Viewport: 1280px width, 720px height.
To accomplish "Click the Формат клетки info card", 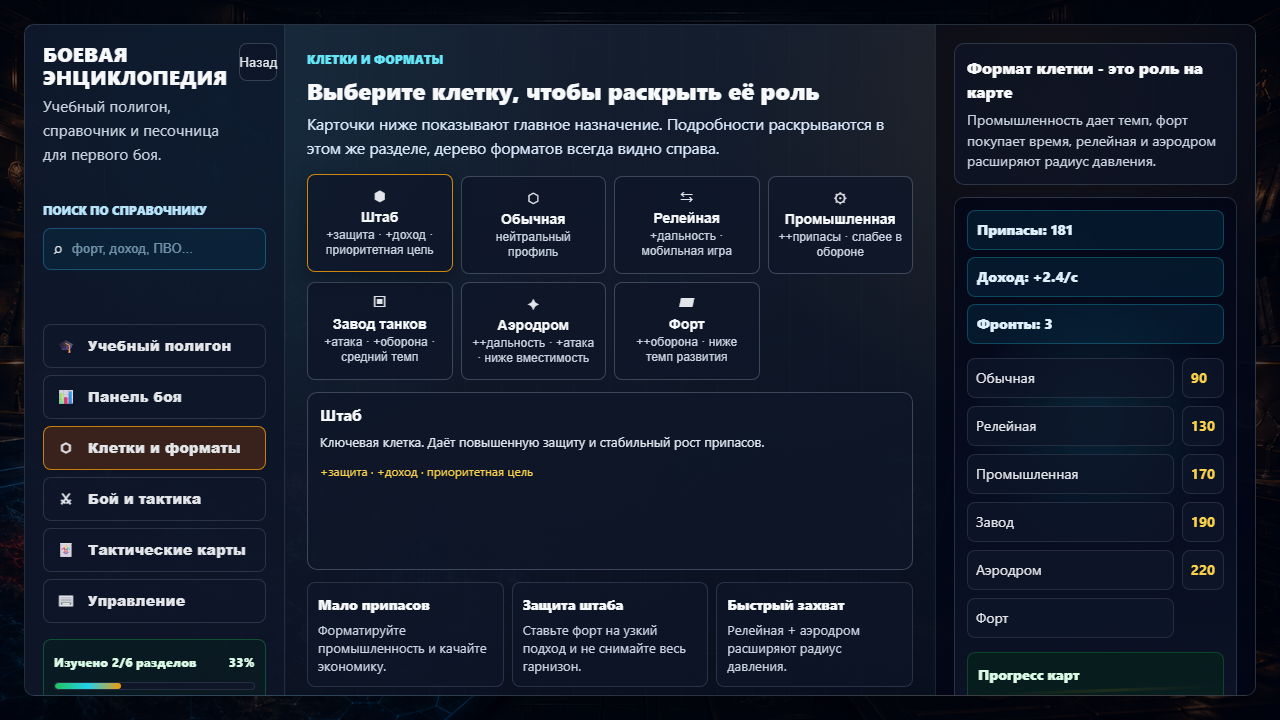I will click(1095, 114).
